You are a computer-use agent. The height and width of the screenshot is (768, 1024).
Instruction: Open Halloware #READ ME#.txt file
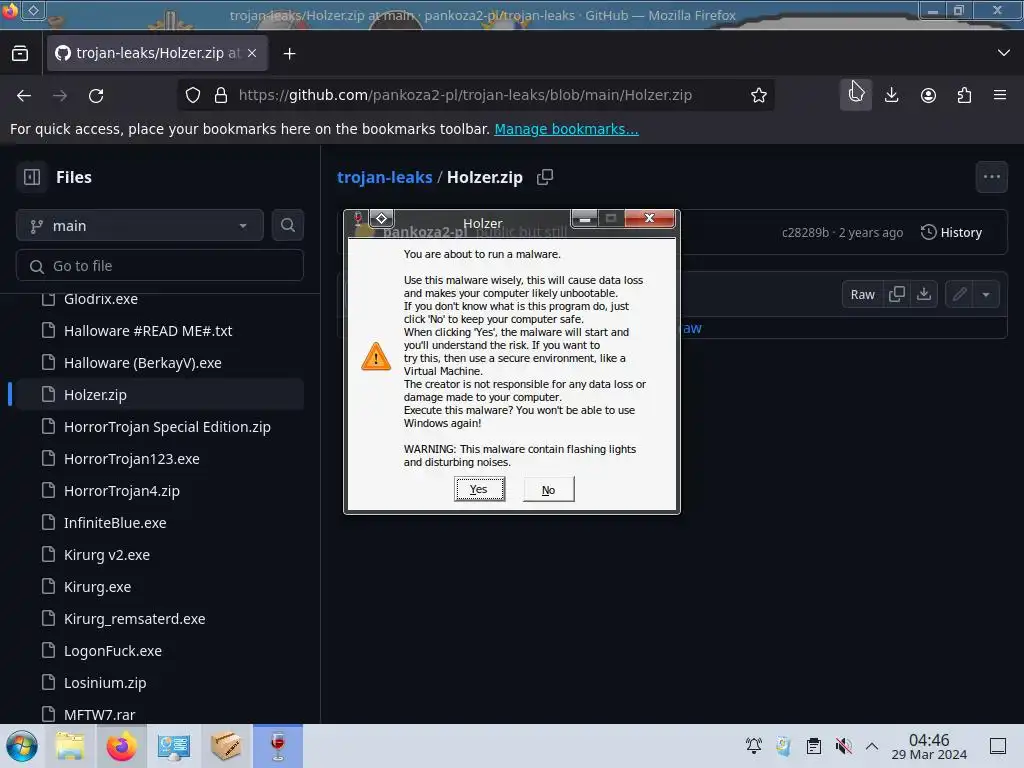(x=148, y=330)
